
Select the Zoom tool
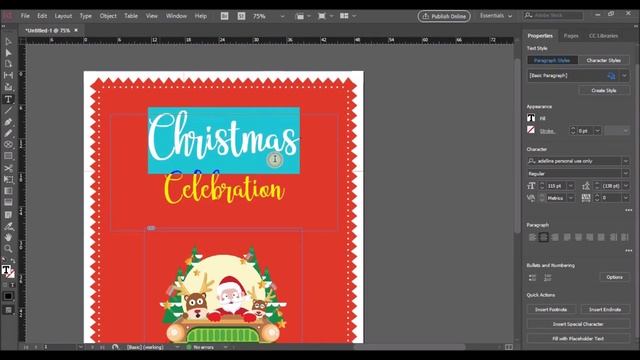pyautogui.click(x=8, y=249)
